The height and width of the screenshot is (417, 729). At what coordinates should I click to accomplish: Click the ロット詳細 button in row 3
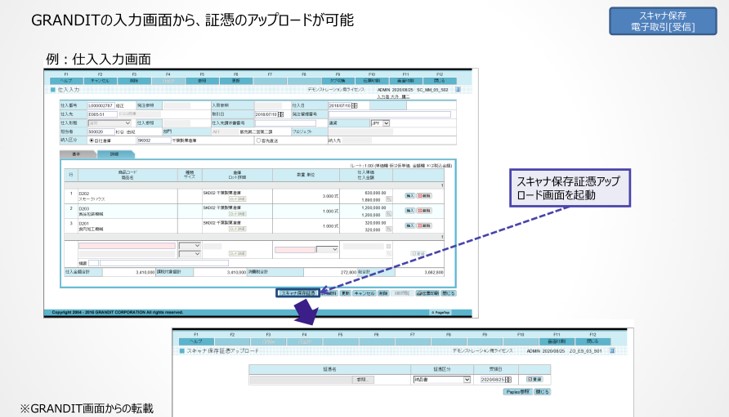(238, 229)
